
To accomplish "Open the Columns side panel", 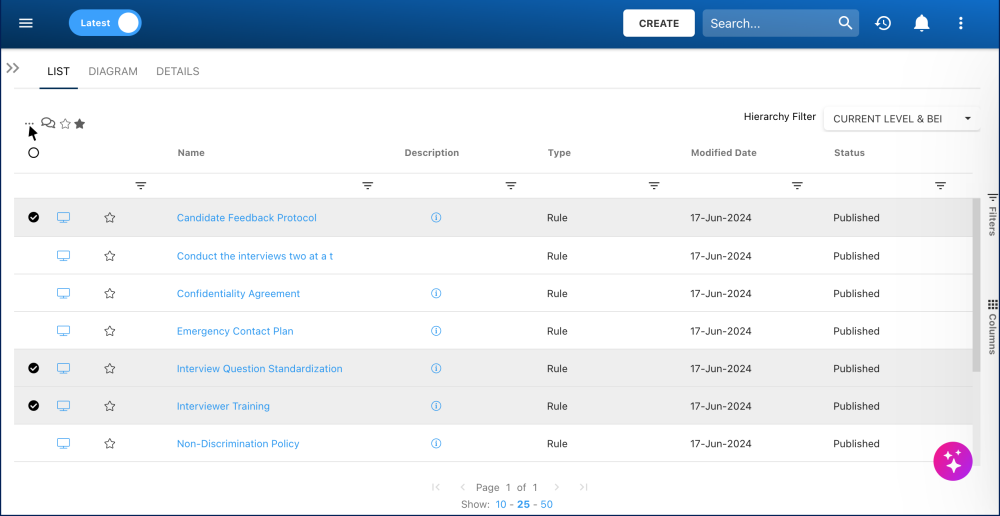I will click(992, 327).
